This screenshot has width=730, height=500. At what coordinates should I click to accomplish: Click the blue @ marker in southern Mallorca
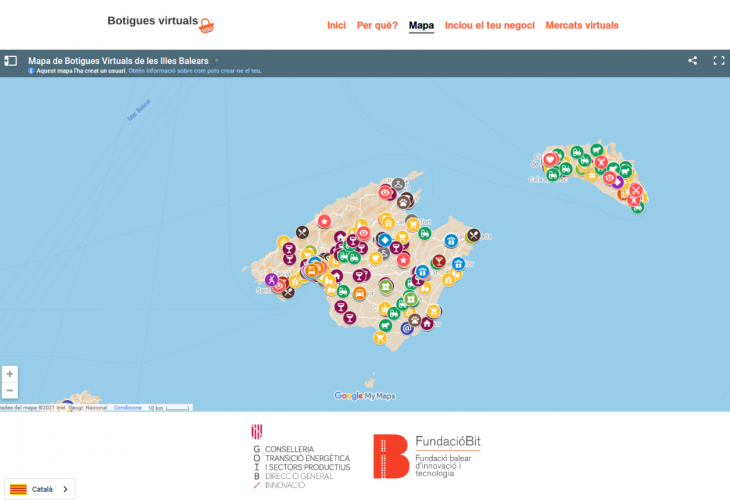click(407, 327)
